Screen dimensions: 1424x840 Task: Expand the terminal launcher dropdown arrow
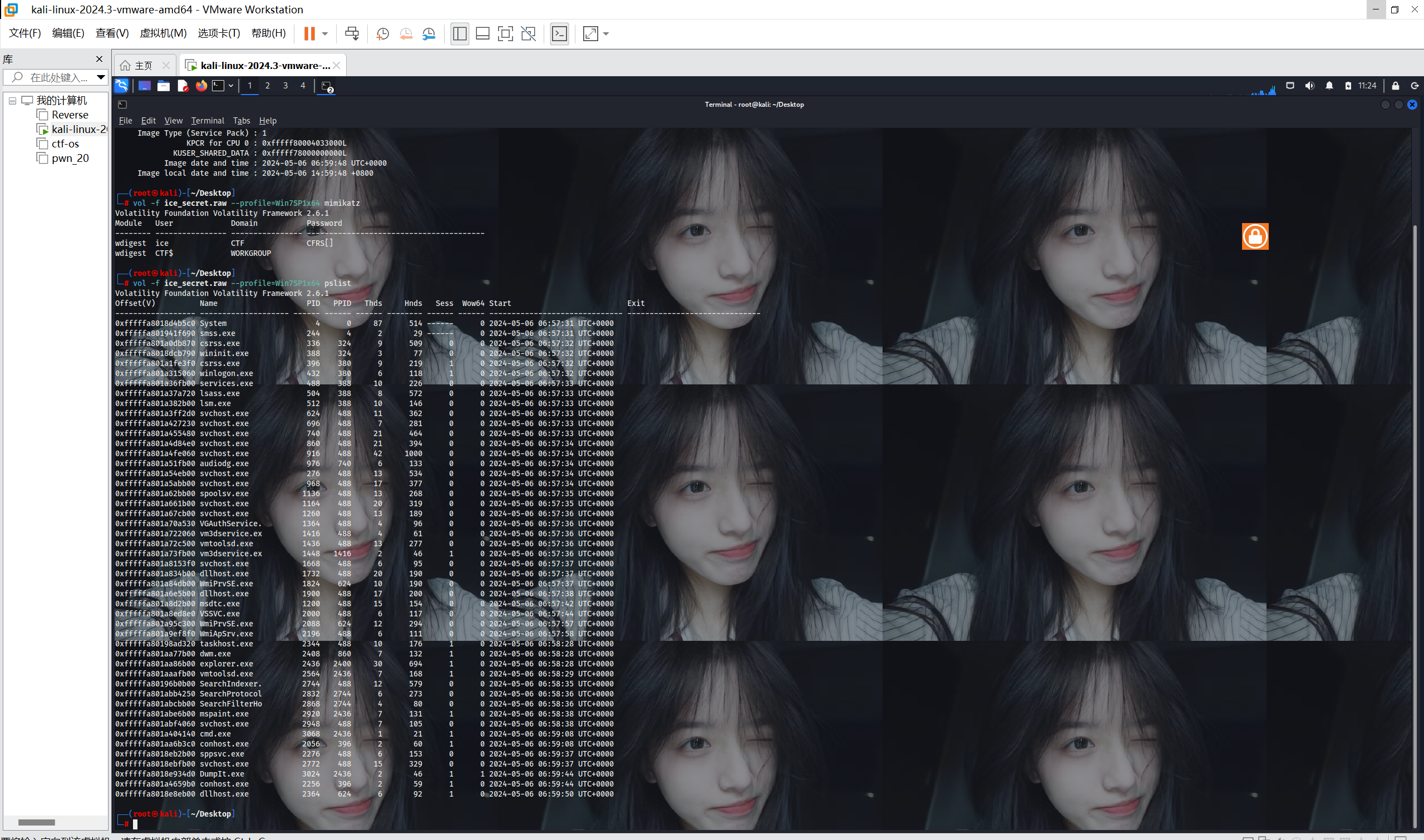(231, 86)
